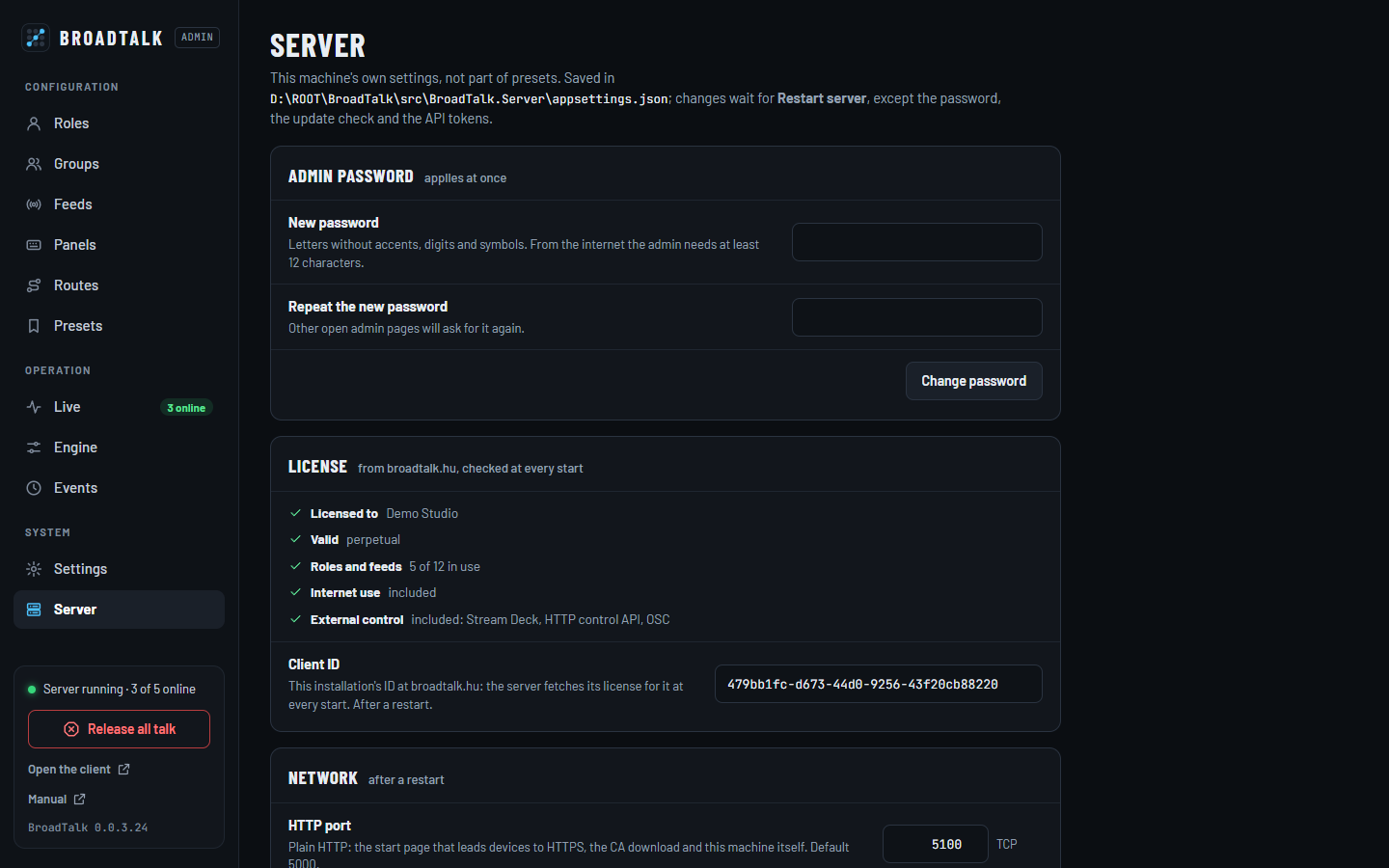Open Routes via its route icon
Image resolution: width=1389 pixels, height=868 pixels.
coord(34,285)
